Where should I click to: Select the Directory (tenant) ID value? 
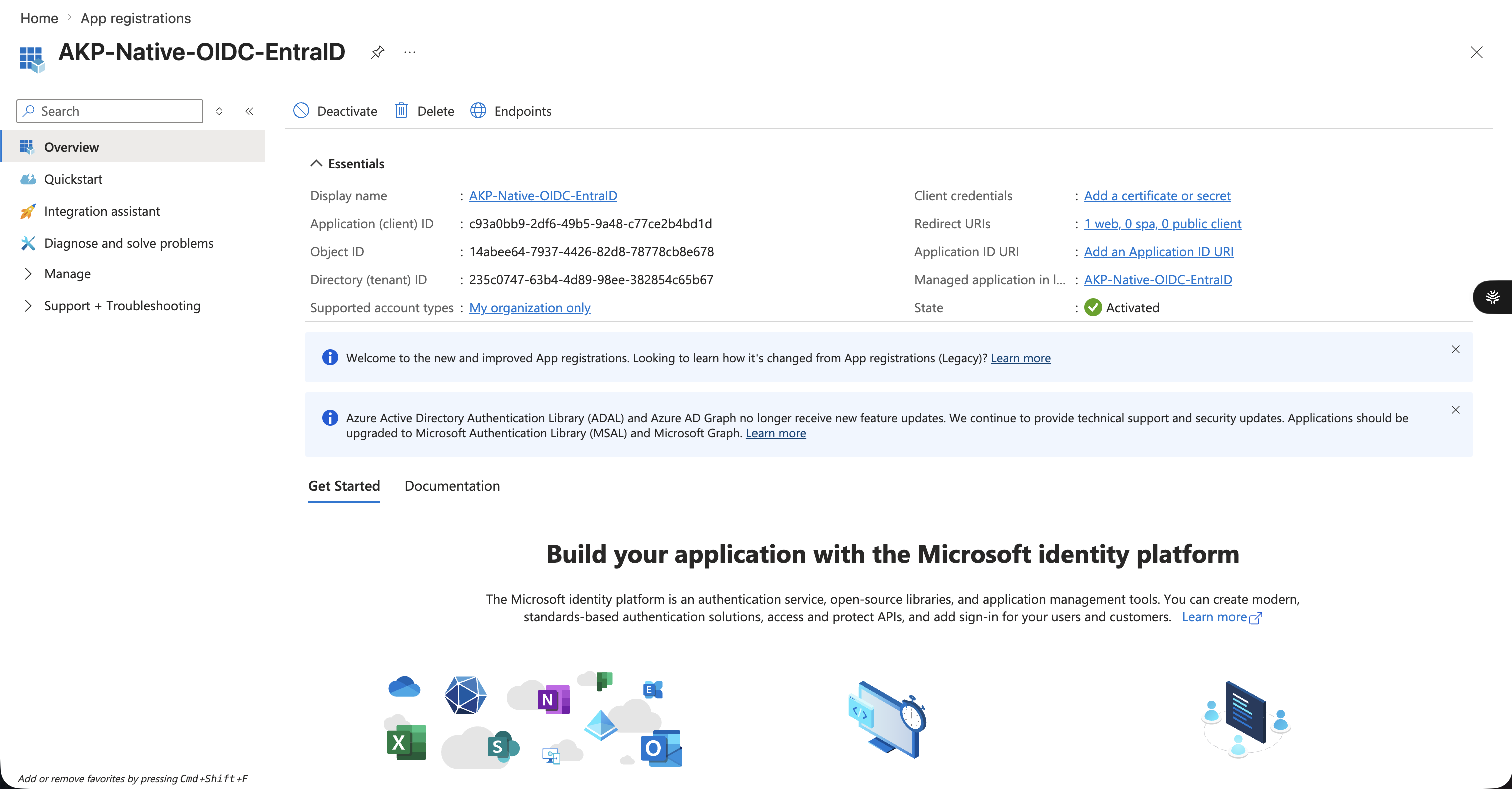[591, 280]
